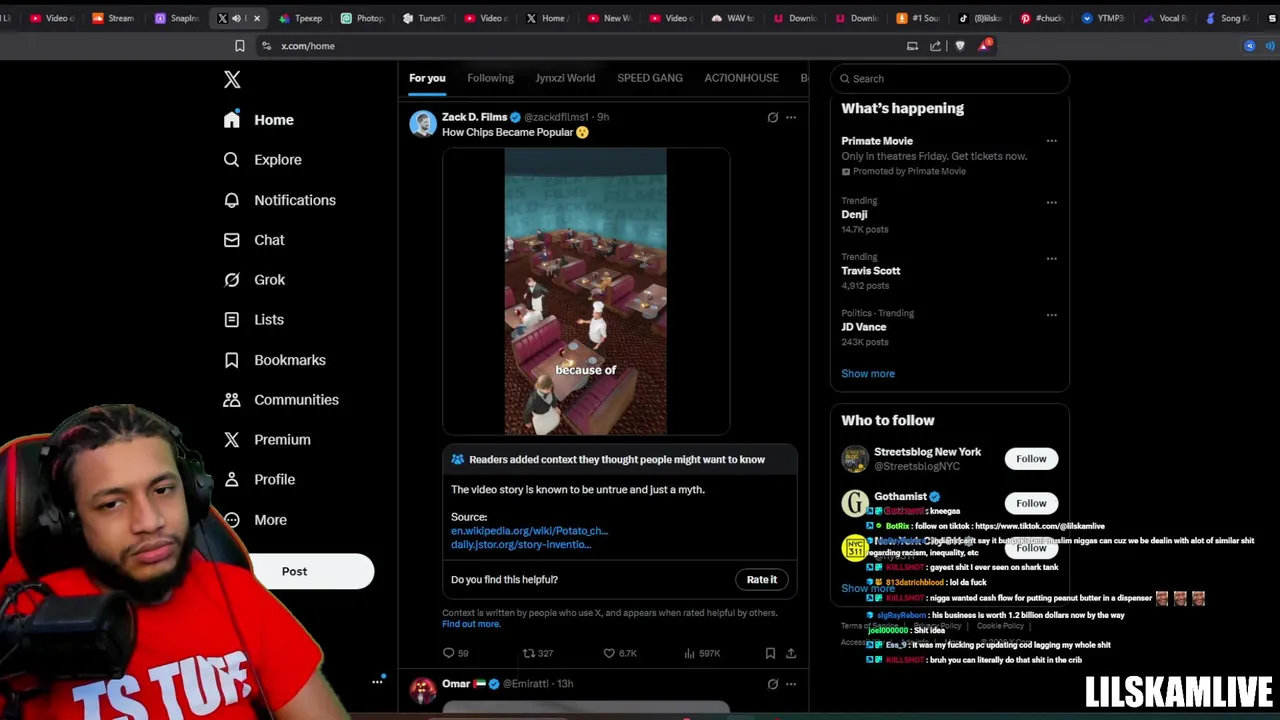
Task: Focus the X Search field
Action: tap(950, 79)
